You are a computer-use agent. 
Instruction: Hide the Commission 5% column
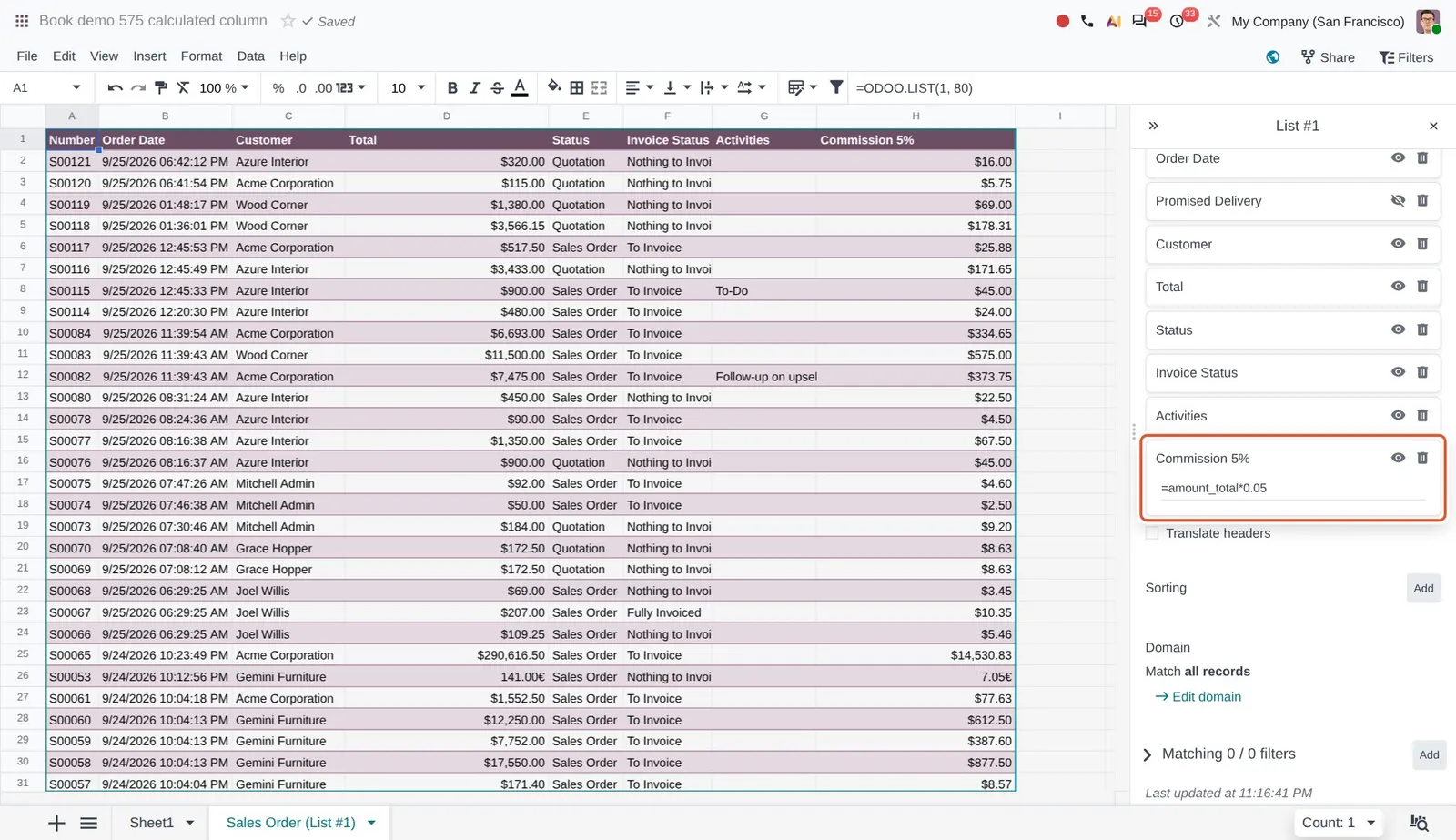point(1398,458)
